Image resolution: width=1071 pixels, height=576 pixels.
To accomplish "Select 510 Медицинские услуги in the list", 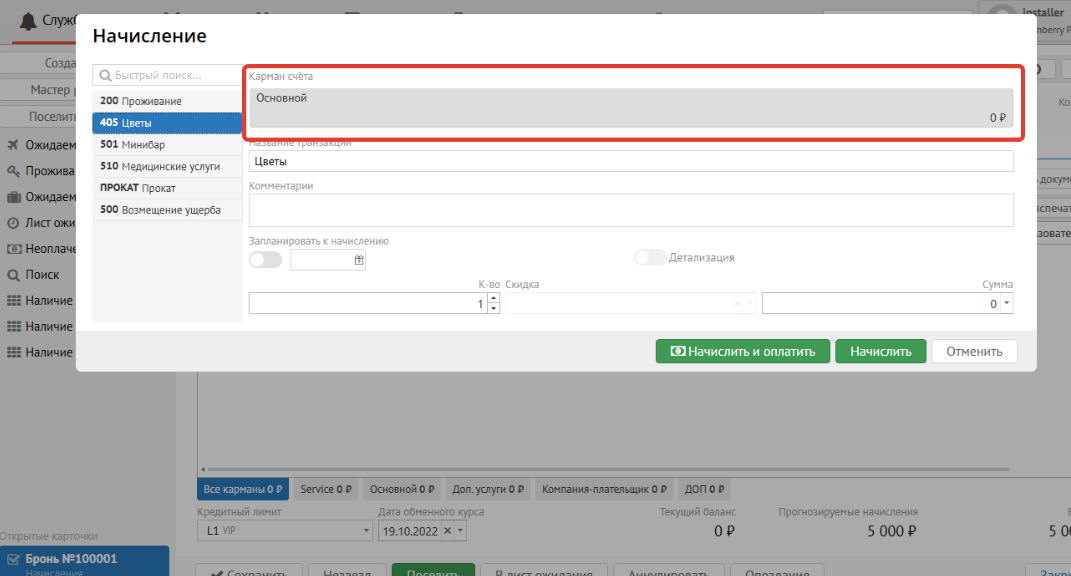I will (167, 166).
